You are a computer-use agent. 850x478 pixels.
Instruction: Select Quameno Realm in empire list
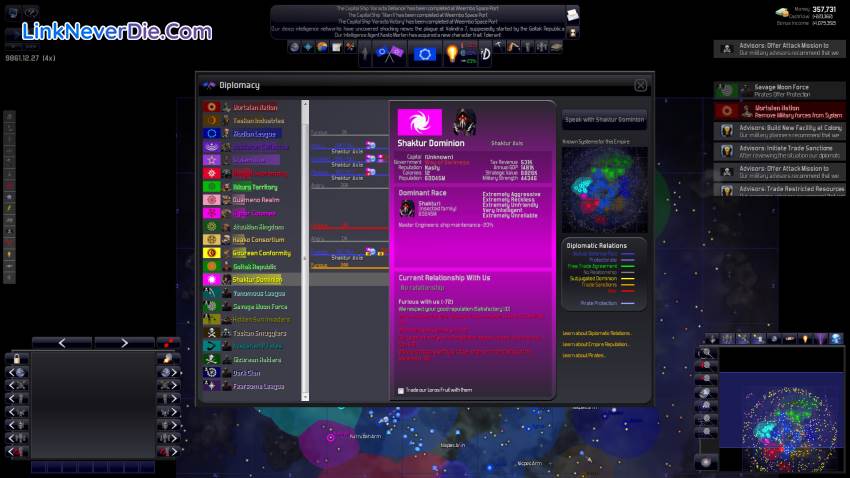tap(252, 200)
